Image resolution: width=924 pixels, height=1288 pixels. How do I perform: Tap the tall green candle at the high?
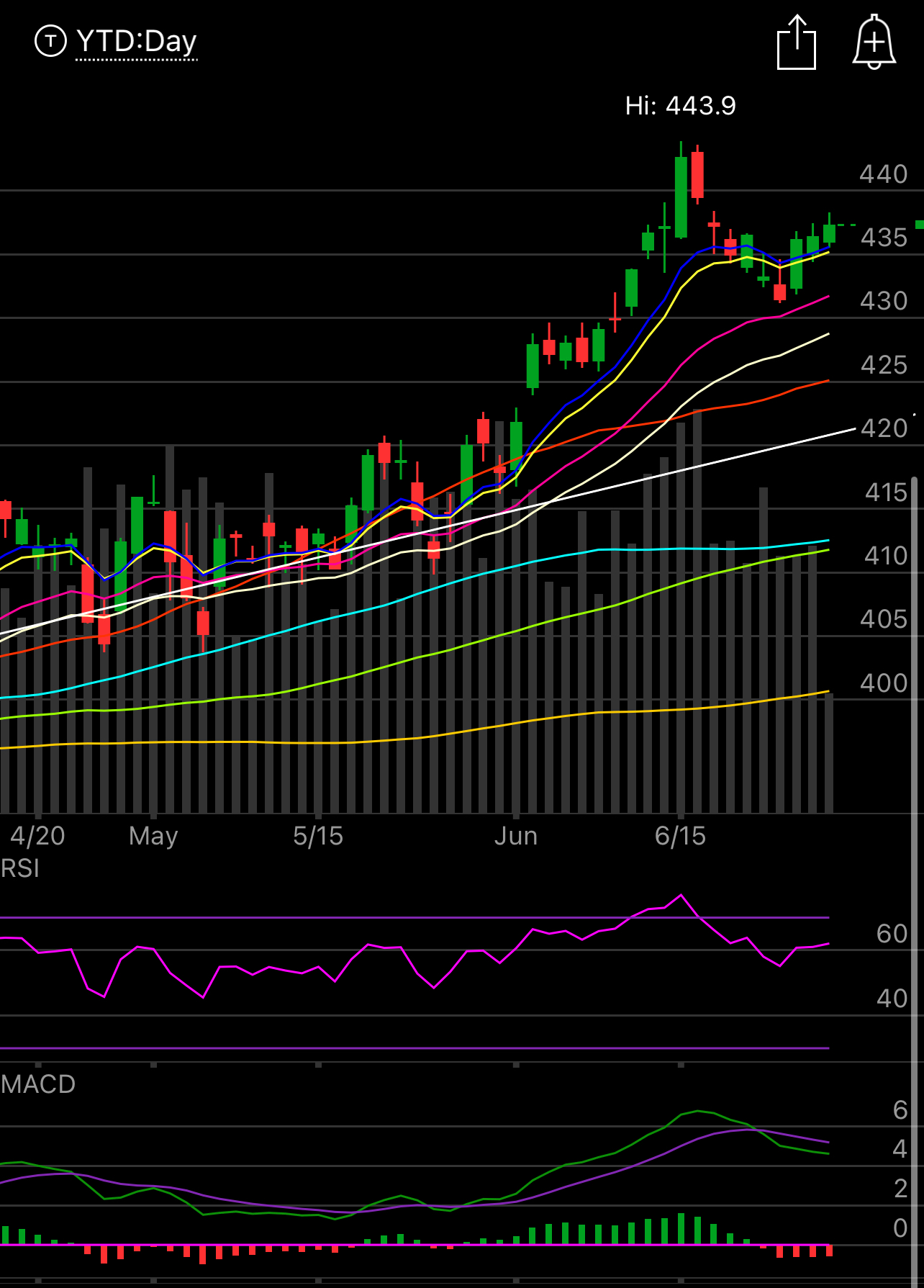[681, 196]
